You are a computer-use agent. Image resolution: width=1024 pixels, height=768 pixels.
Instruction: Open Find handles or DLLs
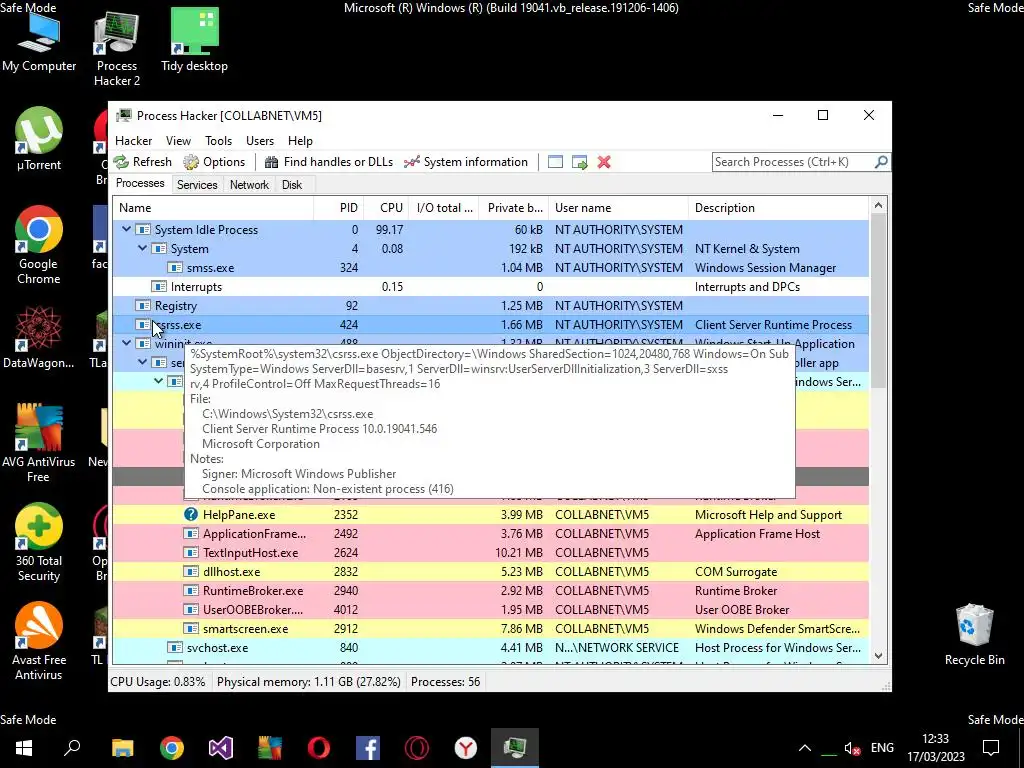(328, 162)
